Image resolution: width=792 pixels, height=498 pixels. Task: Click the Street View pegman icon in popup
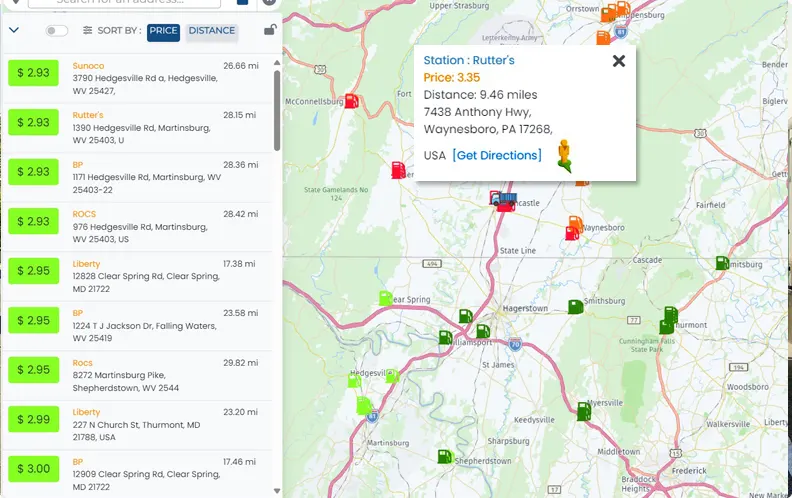[x=565, y=156]
